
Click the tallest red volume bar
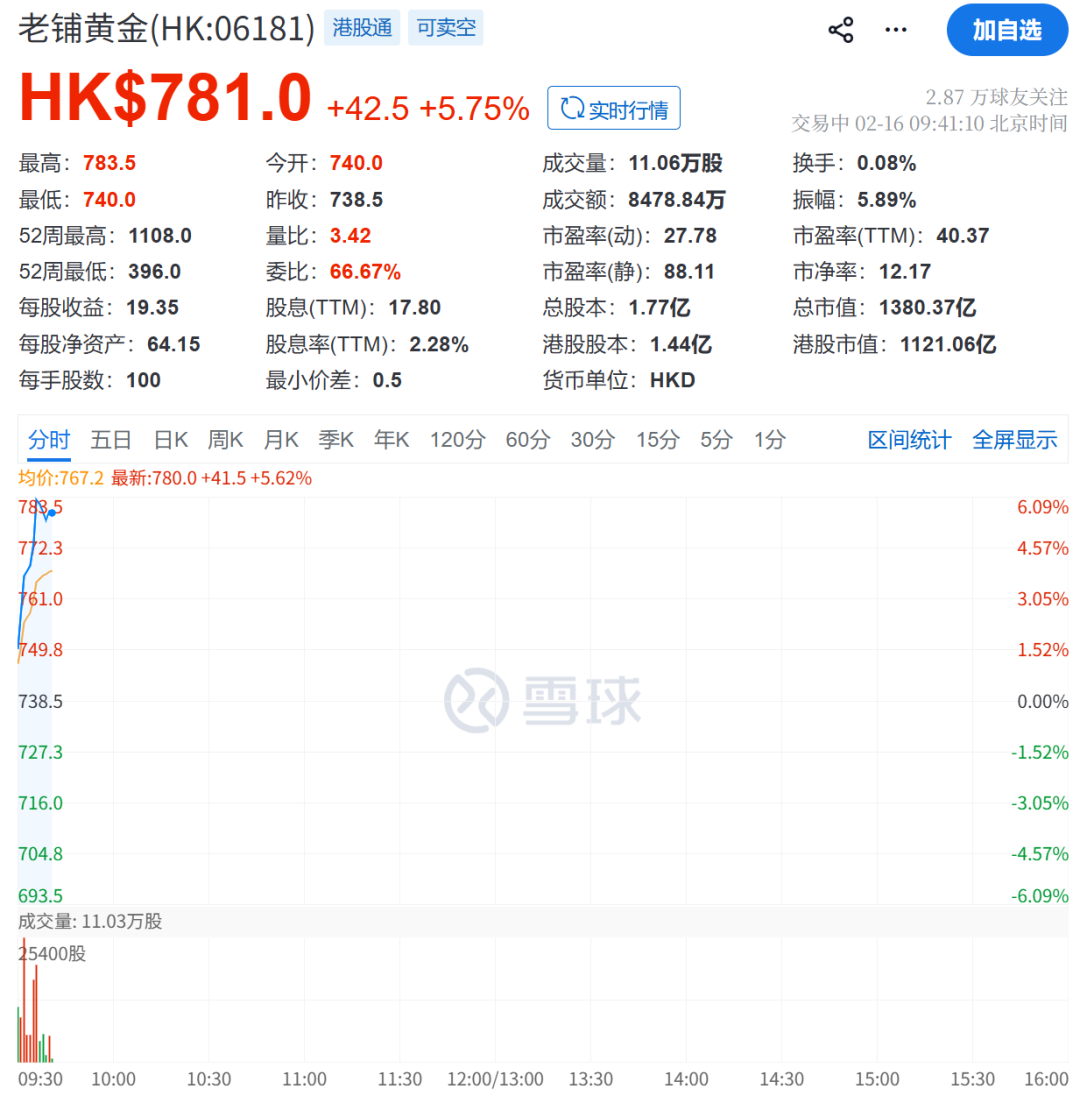tap(24, 1000)
